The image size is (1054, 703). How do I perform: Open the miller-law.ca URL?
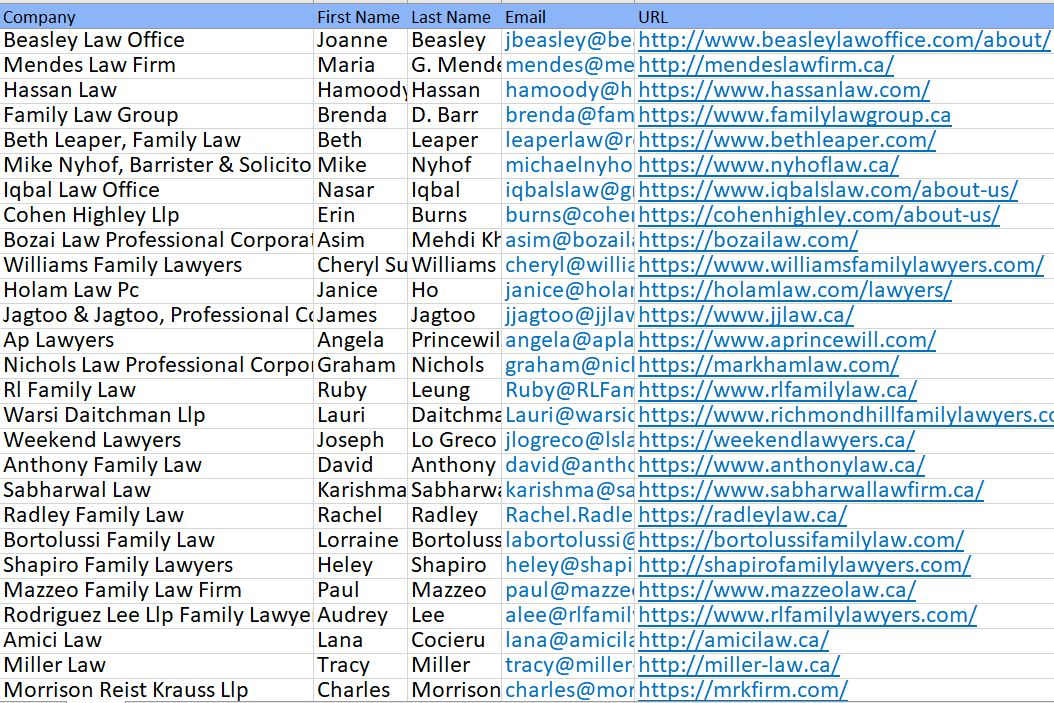(739, 665)
